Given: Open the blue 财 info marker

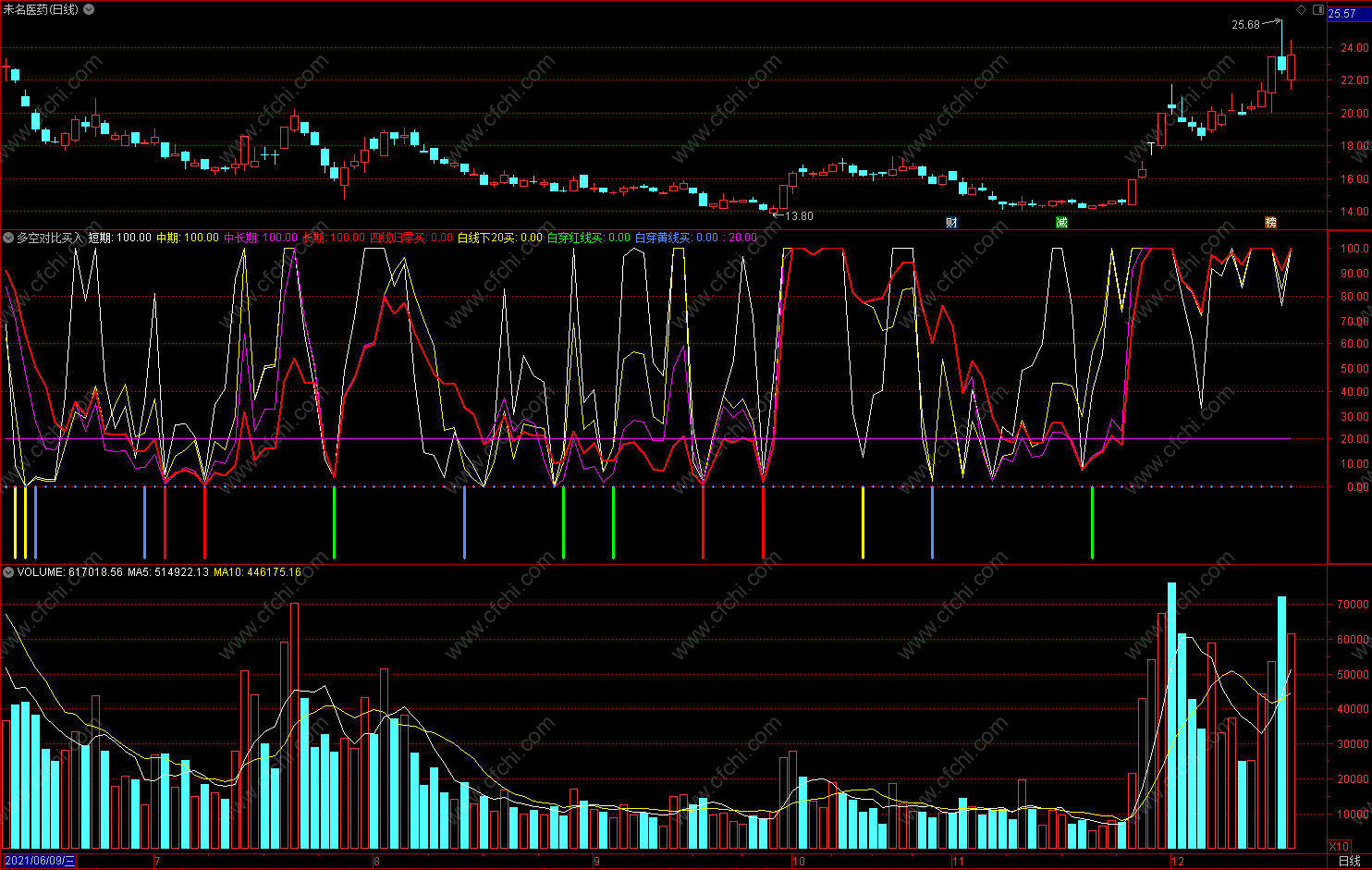Looking at the screenshot, I should click(x=951, y=222).
